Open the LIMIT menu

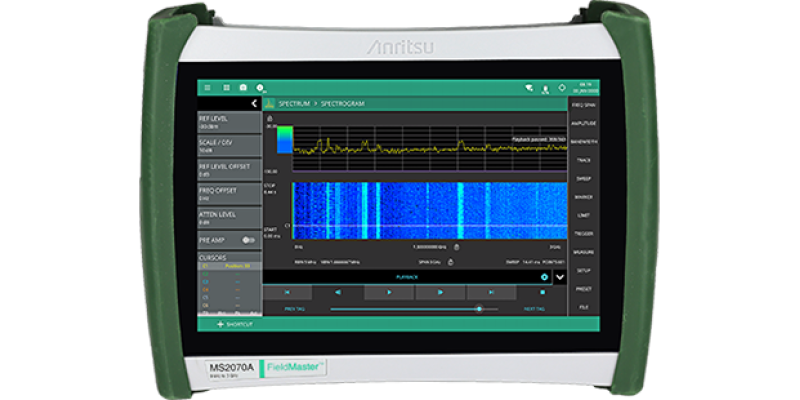(x=583, y=215)
